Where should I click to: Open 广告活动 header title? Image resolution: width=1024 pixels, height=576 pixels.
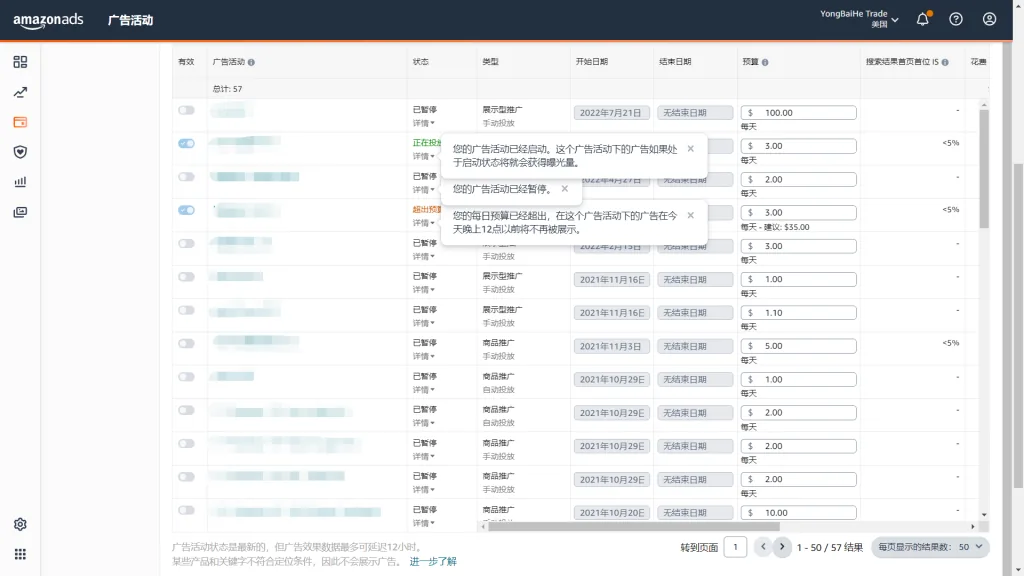pos(130,20)
